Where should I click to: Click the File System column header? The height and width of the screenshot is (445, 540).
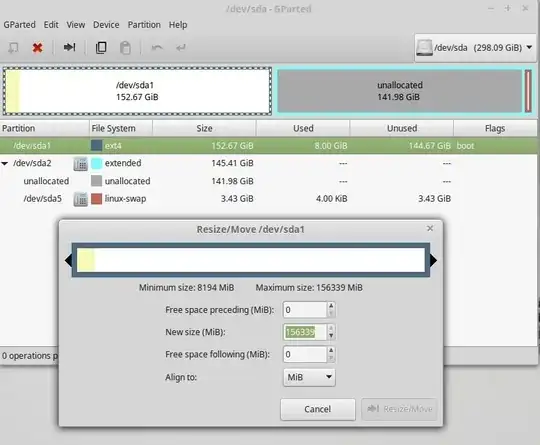121,128
